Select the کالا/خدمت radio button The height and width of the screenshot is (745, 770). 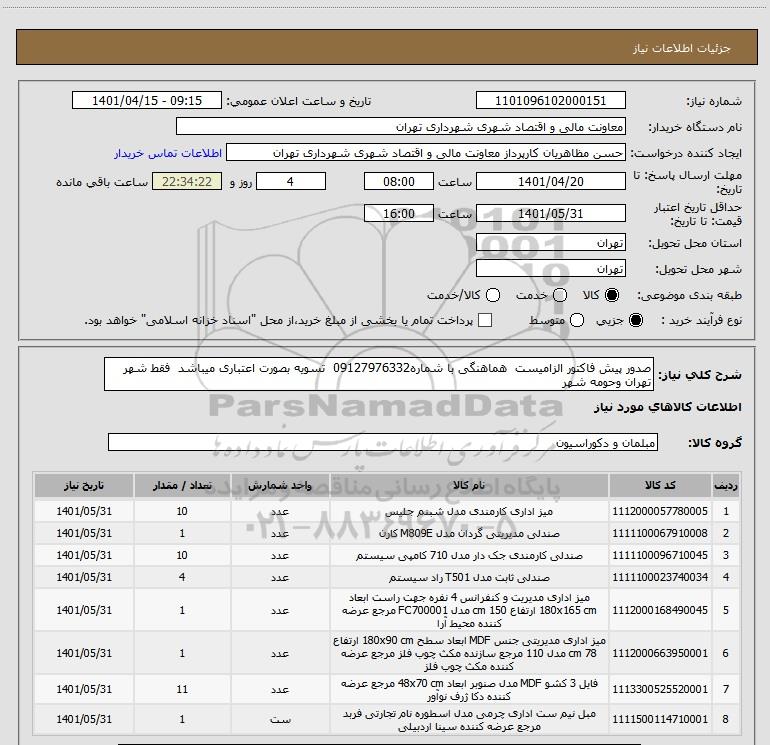[493, 295]
